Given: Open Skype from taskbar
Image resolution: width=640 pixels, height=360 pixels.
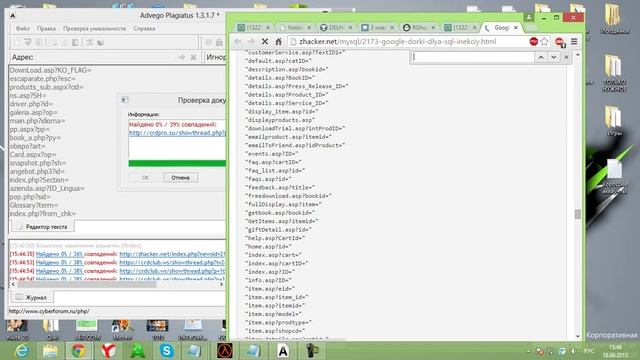Looking at the screenshot, I should pyautogui.click(x=166, y=351).
